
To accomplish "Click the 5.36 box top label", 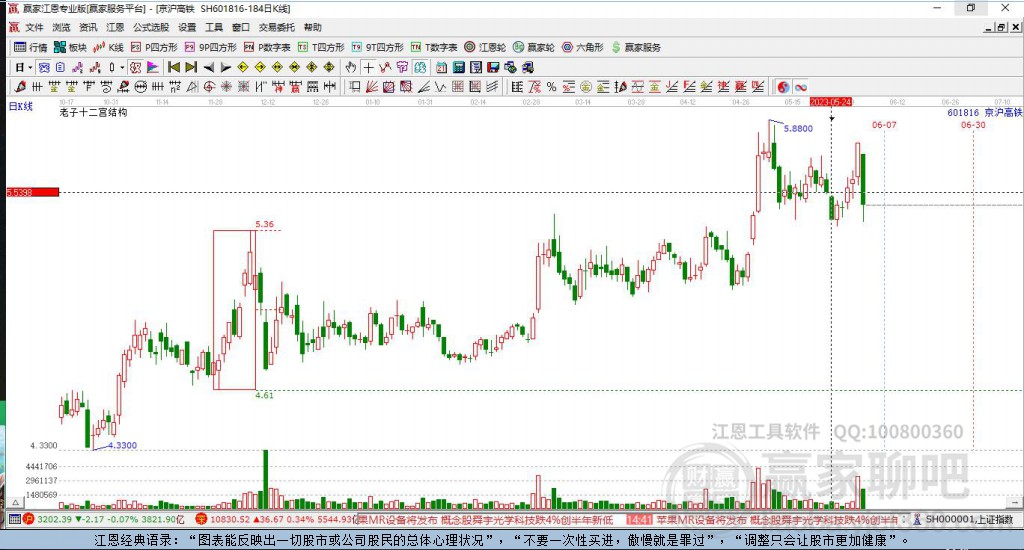I will [264, 224].
